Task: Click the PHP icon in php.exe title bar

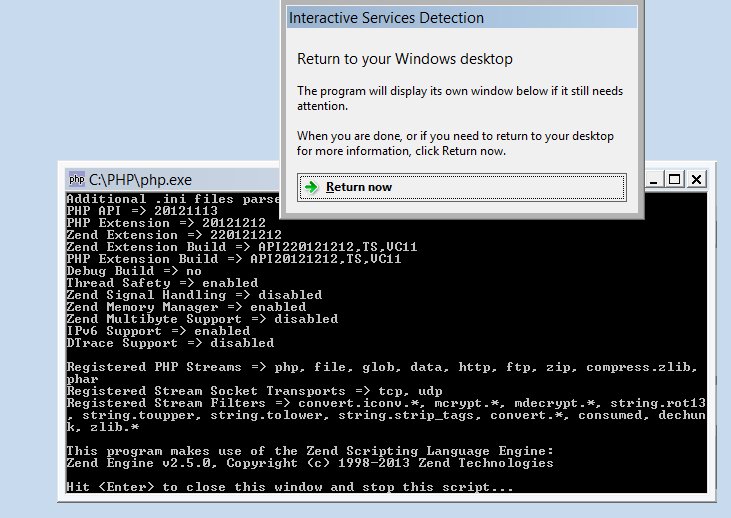Action: (x=76, y=179)
